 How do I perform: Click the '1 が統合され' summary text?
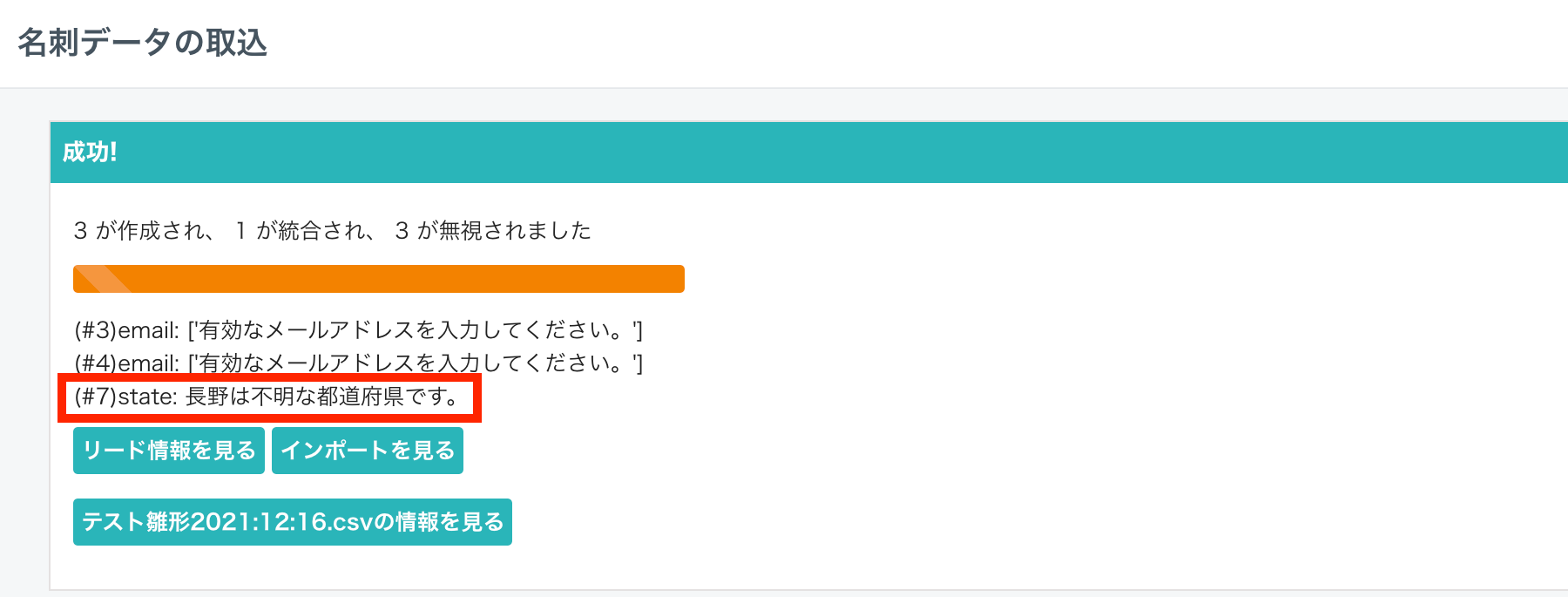(305, 231)
